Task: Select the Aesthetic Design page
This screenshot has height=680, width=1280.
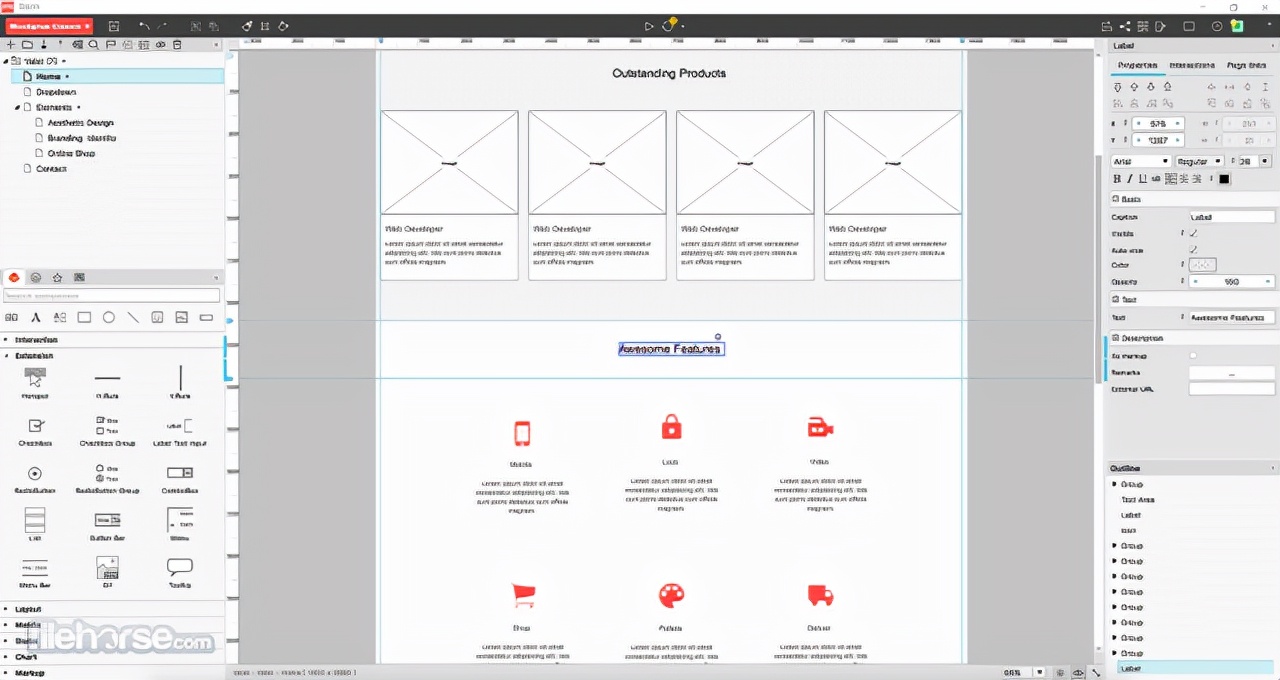Action: (81, 122)
